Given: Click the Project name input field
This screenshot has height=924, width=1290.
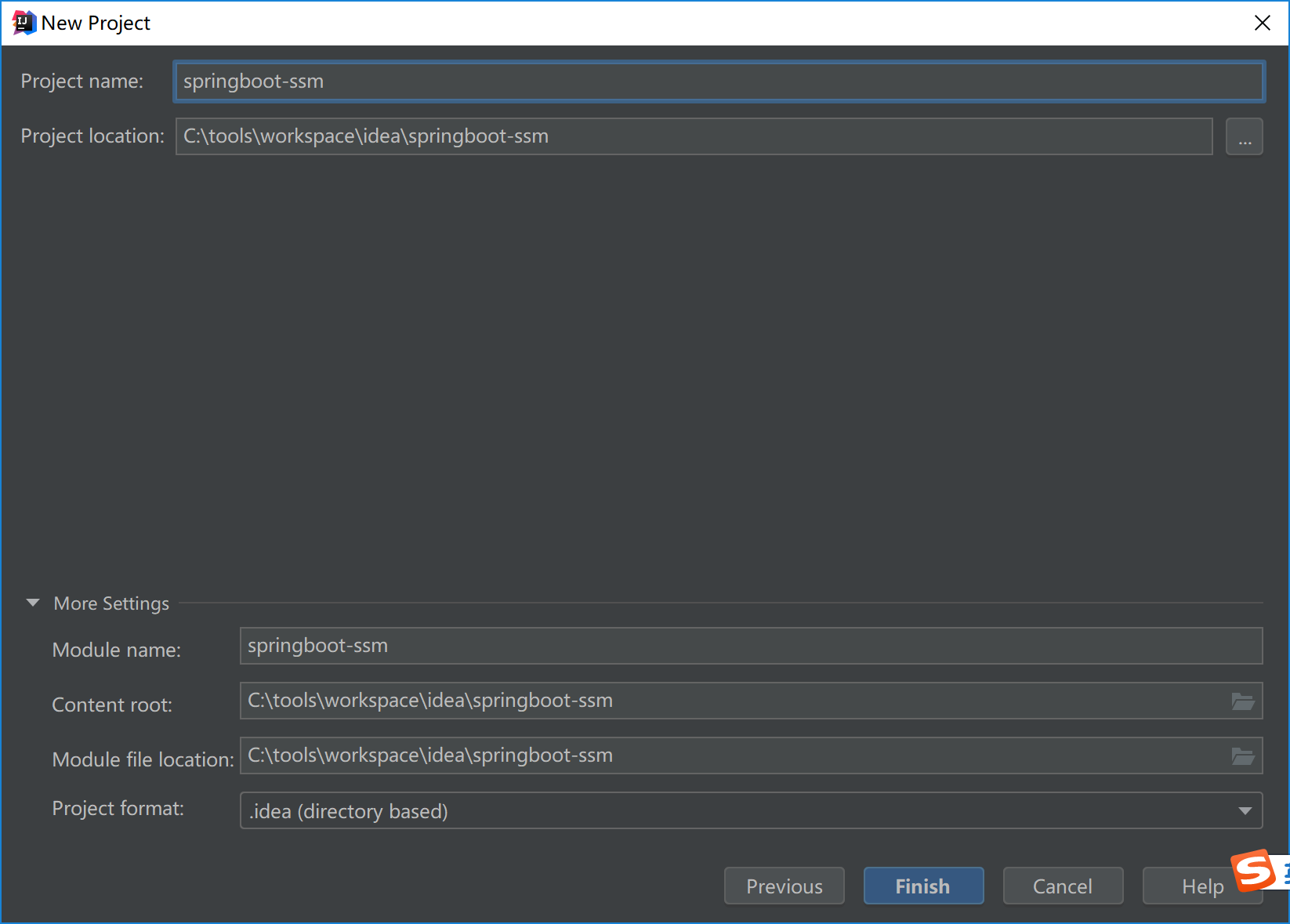Looking at the screenshot, I should coord(719,82).
